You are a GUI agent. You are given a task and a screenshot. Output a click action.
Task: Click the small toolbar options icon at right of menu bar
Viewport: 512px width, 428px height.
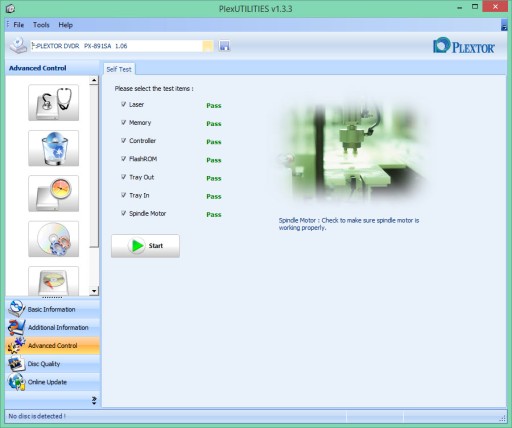pos(504,25)
